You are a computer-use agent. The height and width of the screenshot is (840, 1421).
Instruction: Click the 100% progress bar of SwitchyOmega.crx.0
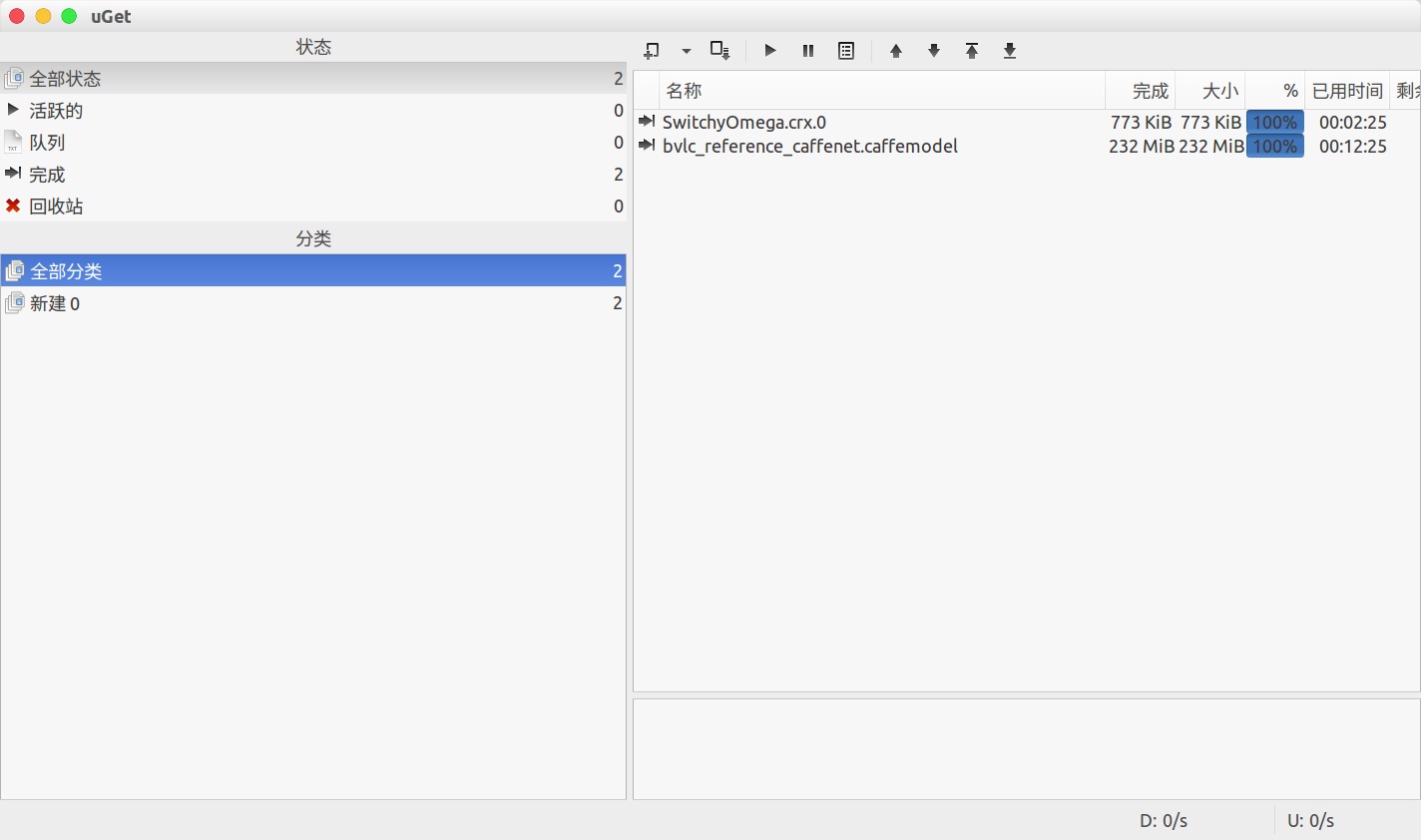[1275, 122]
